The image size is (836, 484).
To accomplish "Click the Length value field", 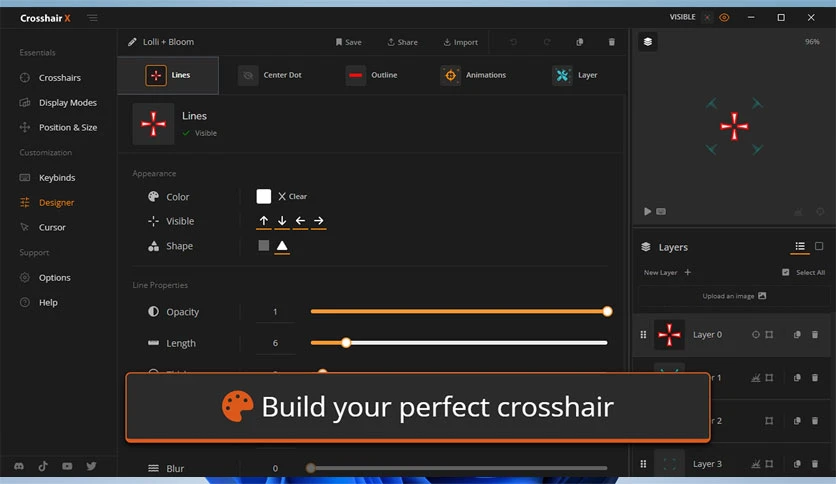I will coord(275,343).
